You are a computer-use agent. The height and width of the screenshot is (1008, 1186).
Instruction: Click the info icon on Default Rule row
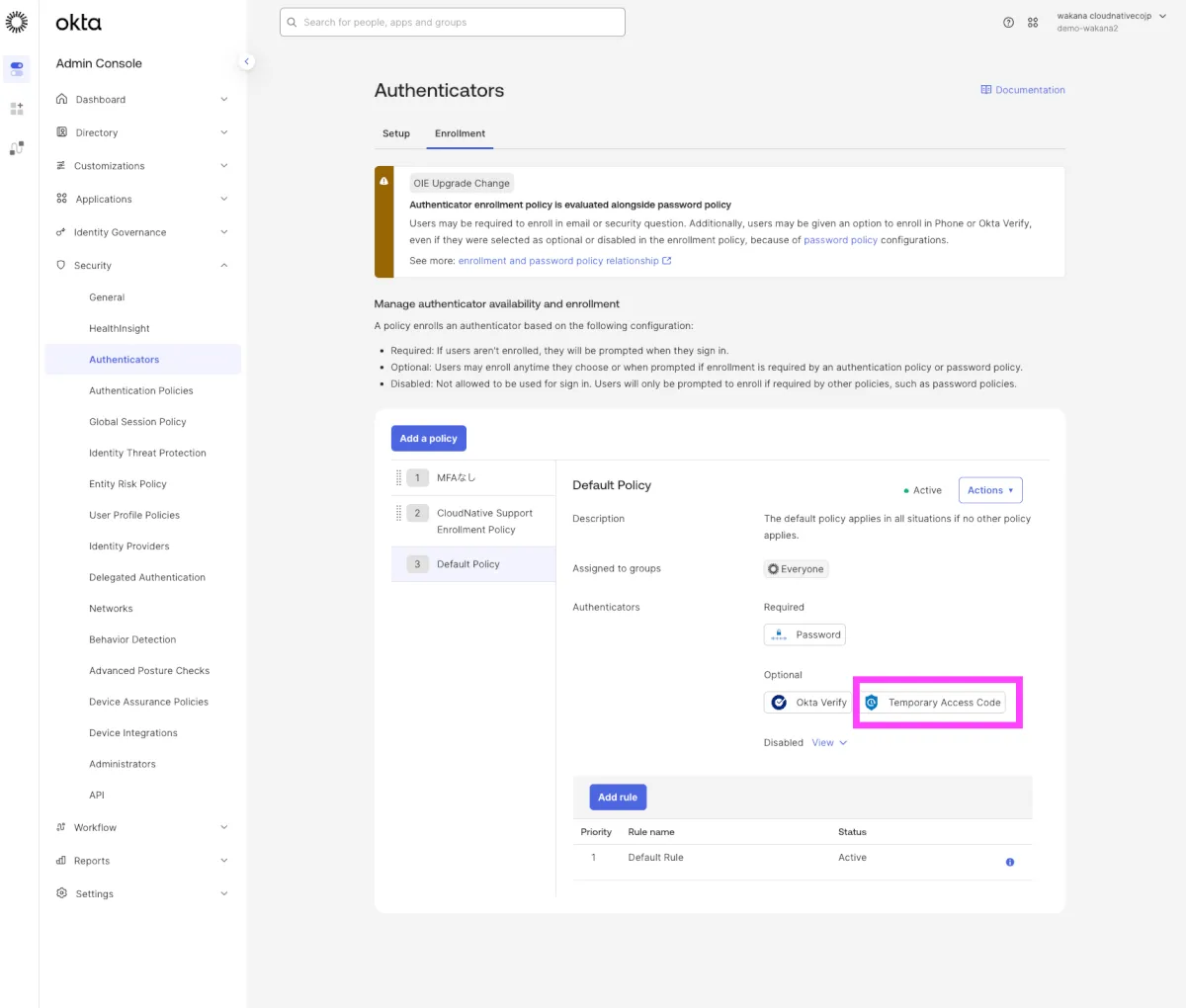click(1009, 862)
